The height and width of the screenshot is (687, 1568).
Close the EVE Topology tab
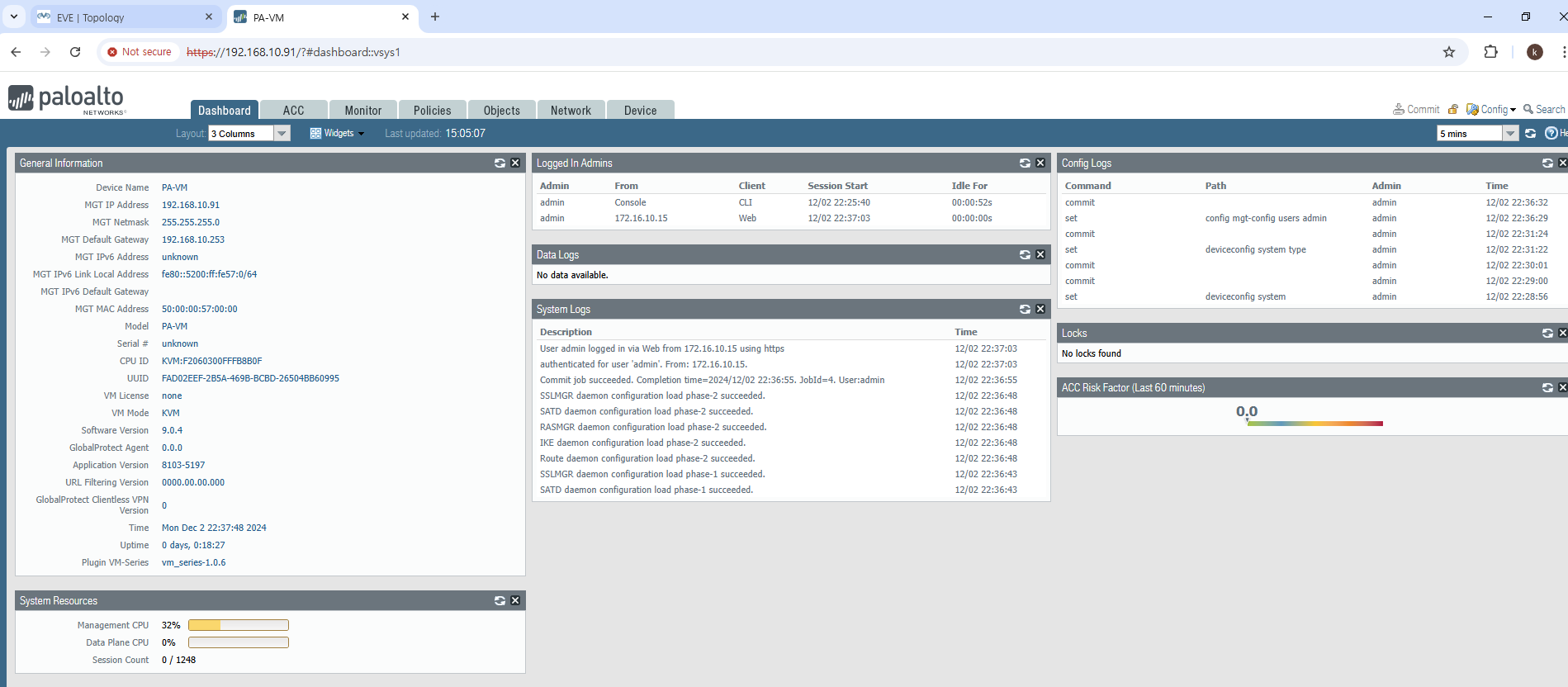(209, 17)
